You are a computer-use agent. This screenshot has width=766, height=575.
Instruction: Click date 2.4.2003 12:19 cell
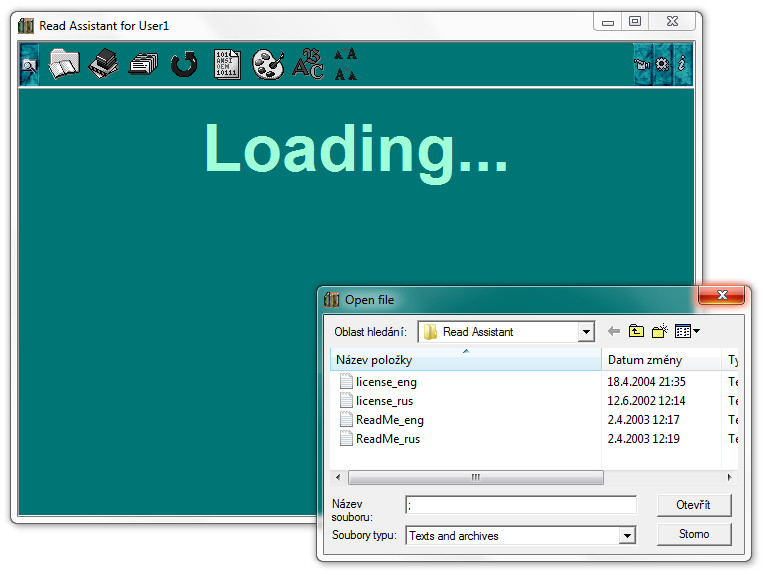(x=643, y=439)
